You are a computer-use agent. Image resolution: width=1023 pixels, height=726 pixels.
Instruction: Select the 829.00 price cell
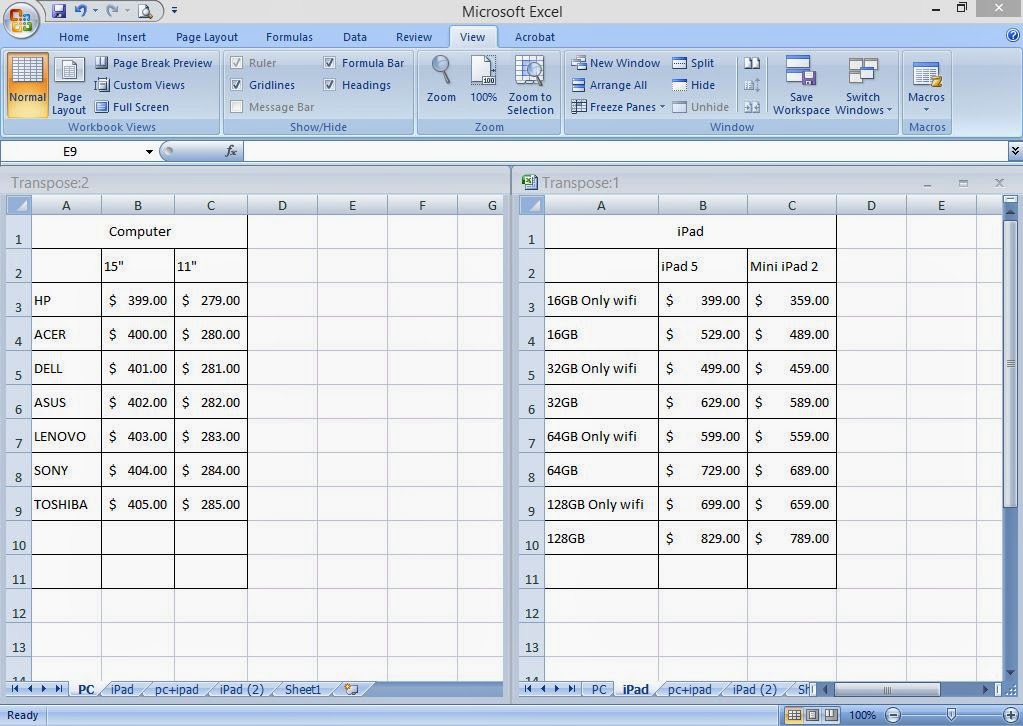(x=703, y=538)
